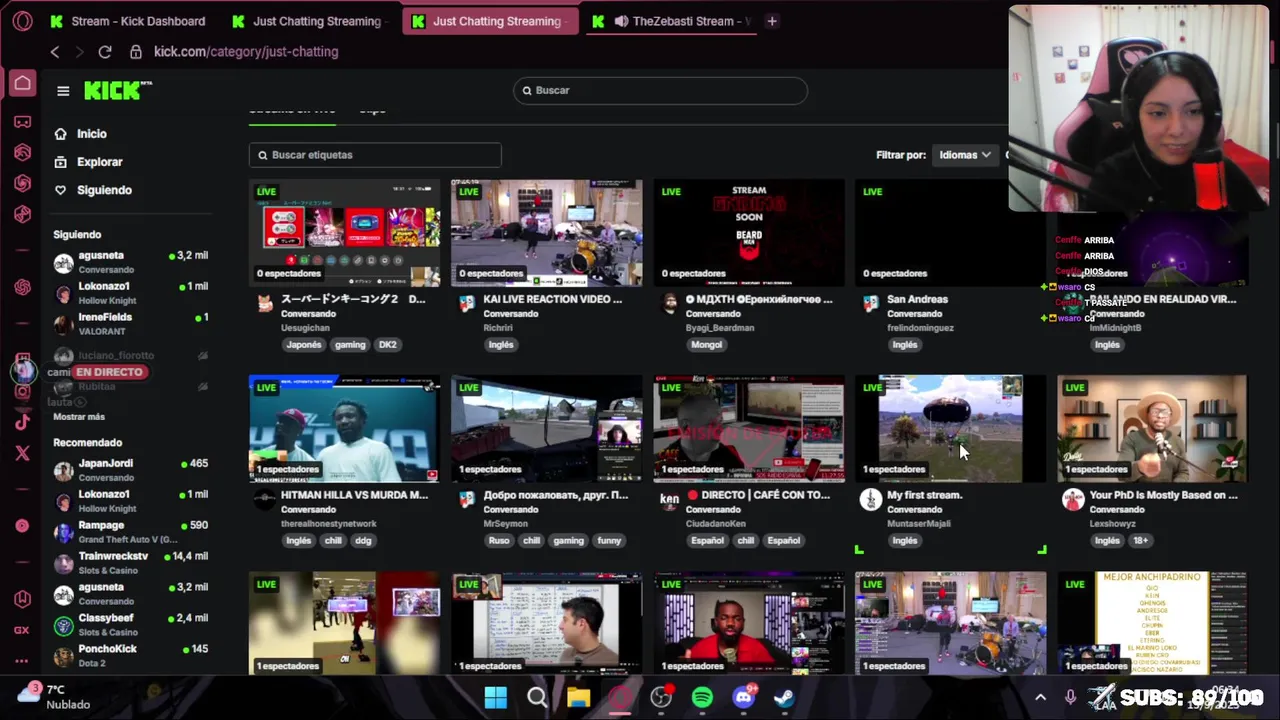The height and width of the screenshot is (720, 1280).
Task: Reload the Kick page
Action: (105, 52)
